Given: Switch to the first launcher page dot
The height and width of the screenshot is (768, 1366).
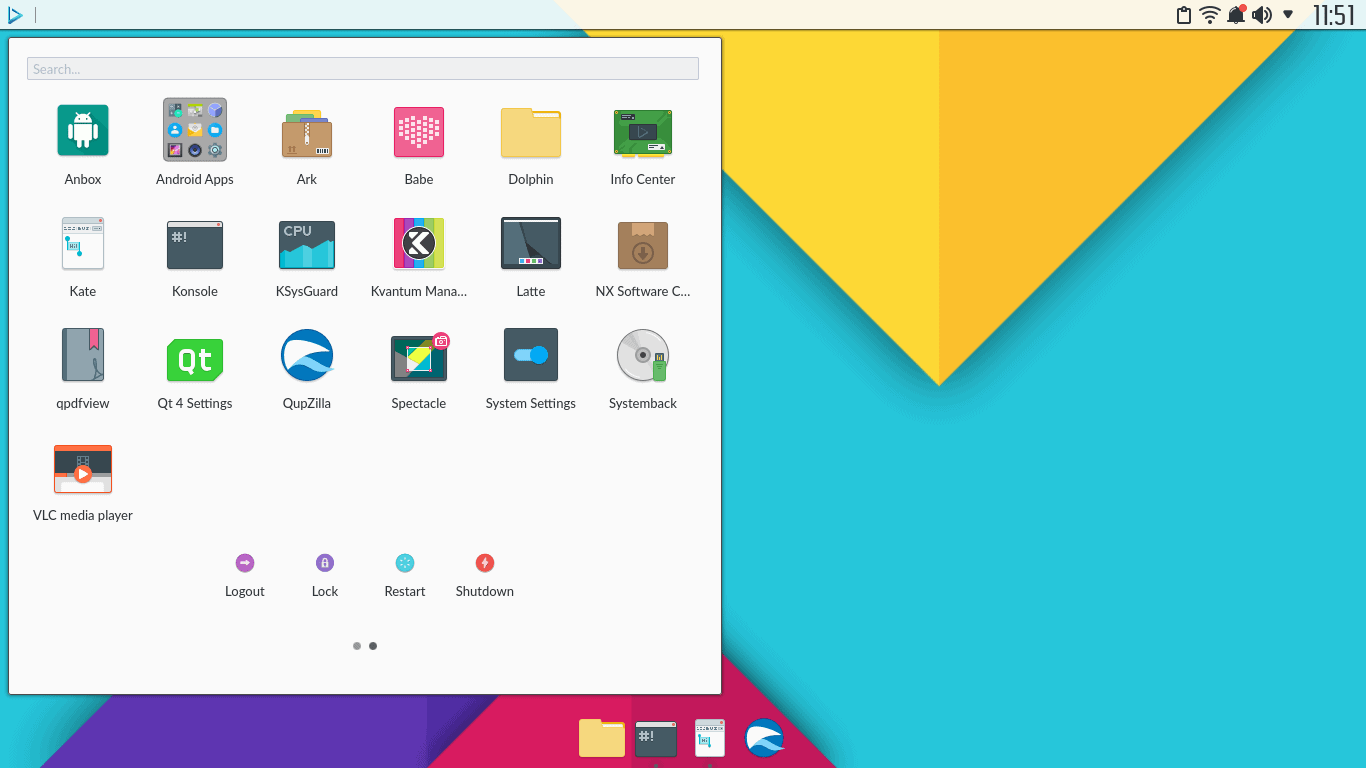Looking at the screenshot, I should pos(357,646).
